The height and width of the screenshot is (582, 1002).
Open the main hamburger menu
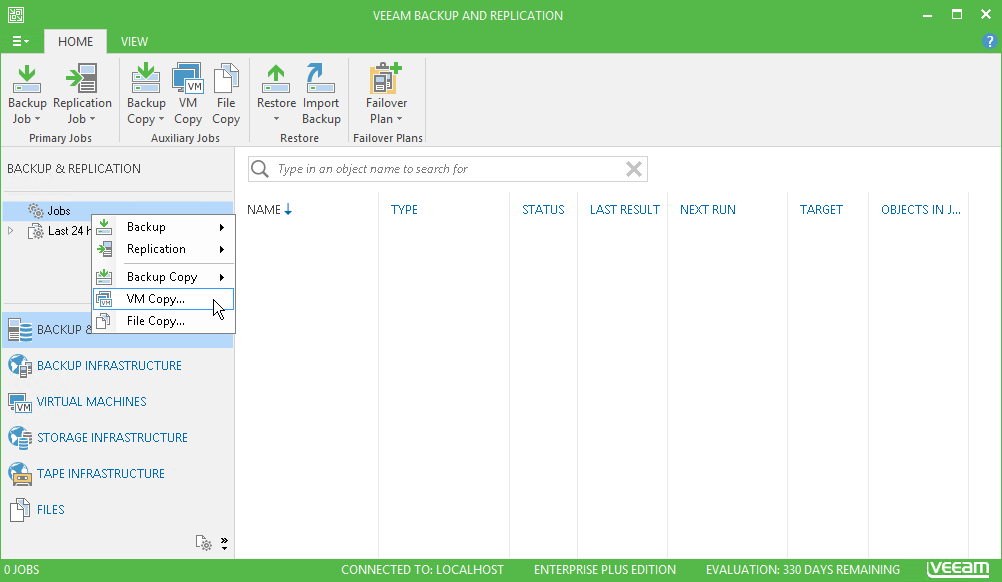20,42
